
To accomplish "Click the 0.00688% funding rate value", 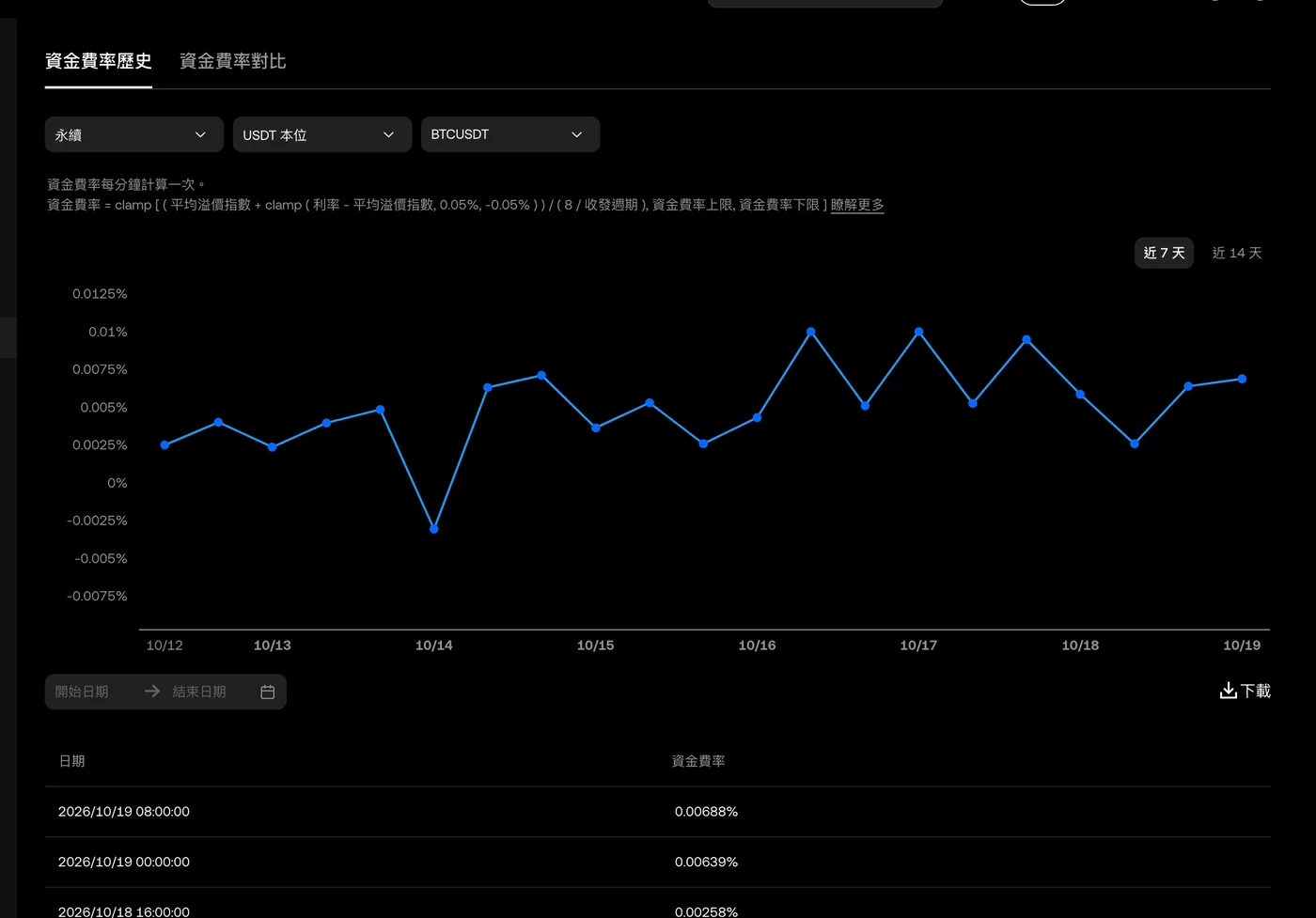I will pyautogui.click(x=706, y=812).
